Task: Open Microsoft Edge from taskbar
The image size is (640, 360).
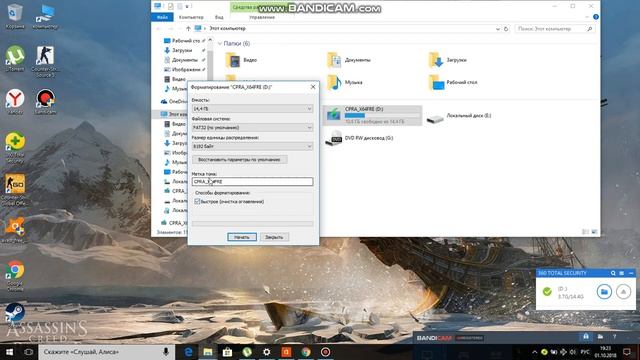Action: 188,352
